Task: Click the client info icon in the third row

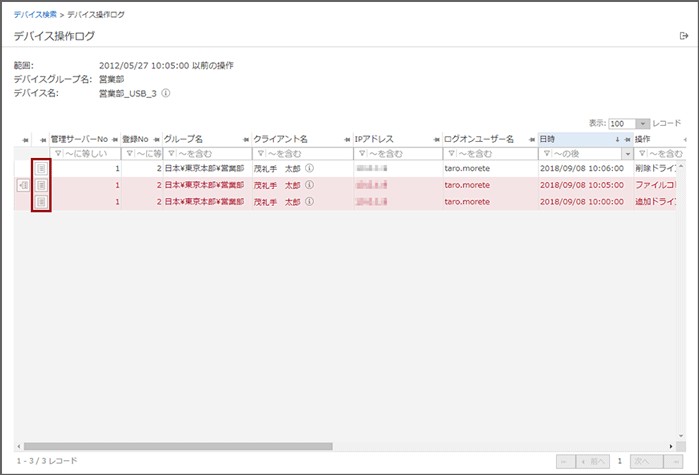Action: [x=310, y=202]
